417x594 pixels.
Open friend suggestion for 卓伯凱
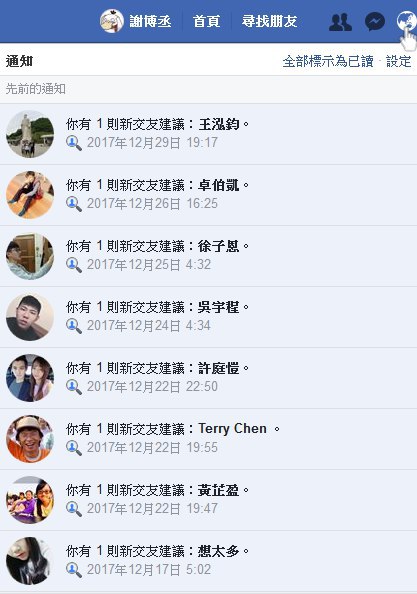point(208,195)
